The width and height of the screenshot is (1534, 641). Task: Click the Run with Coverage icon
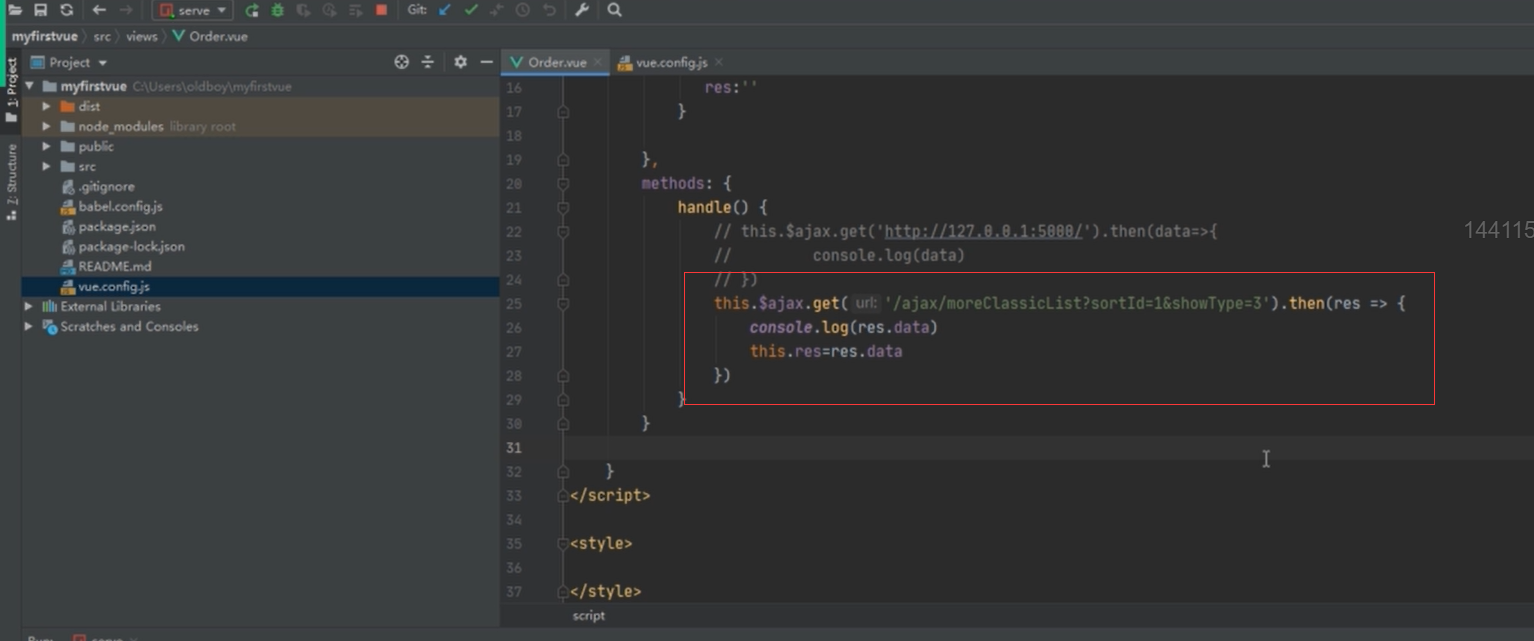(x=303, y=10)
